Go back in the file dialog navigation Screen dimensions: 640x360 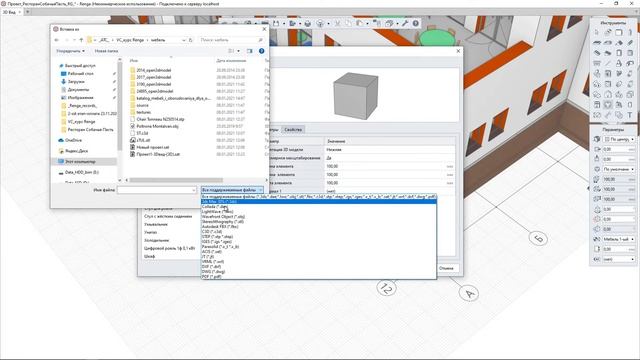(x=56, y=40)
